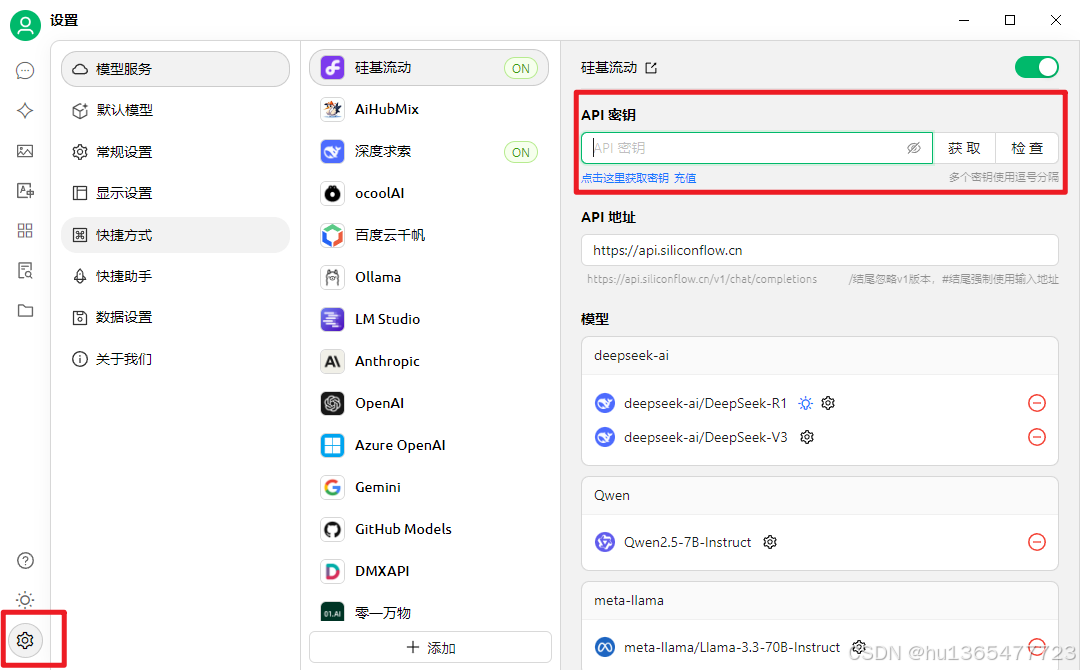
Task: Select the LM Studio provider
Action: coord(429,319)
